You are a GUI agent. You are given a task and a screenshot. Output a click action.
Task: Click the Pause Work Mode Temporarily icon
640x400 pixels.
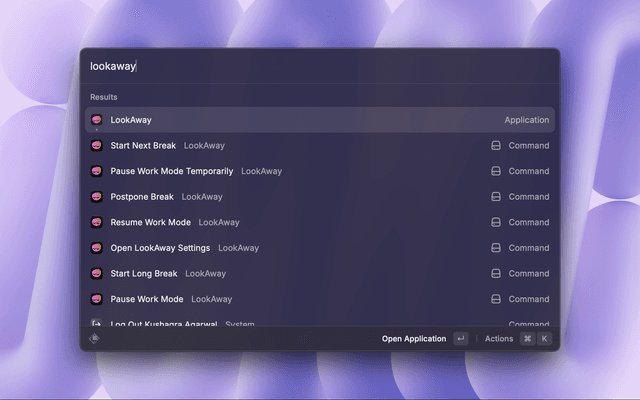(97, 171)
